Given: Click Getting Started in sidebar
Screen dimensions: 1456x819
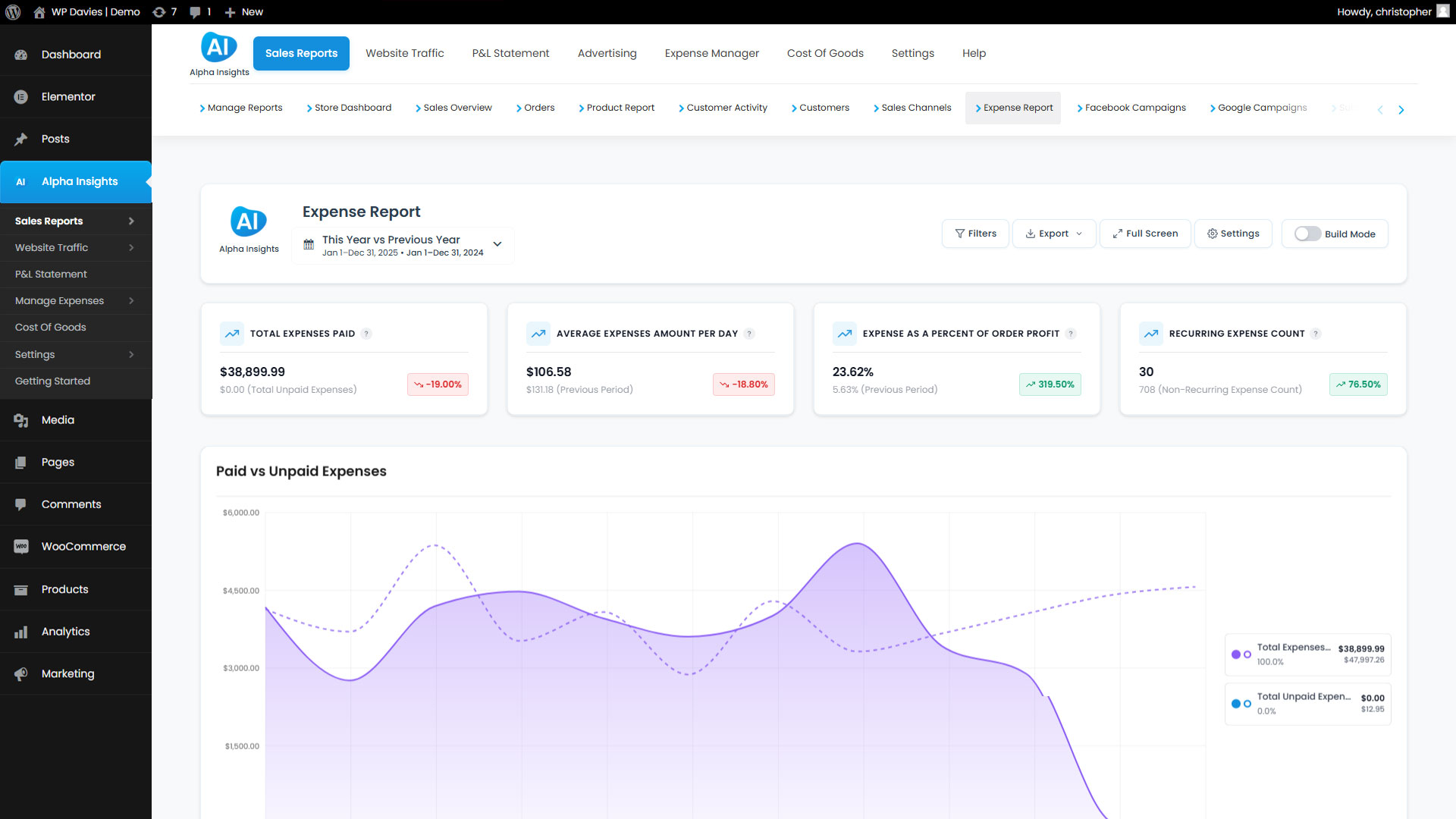Looking at the screenshot, I should click(52, 381).
